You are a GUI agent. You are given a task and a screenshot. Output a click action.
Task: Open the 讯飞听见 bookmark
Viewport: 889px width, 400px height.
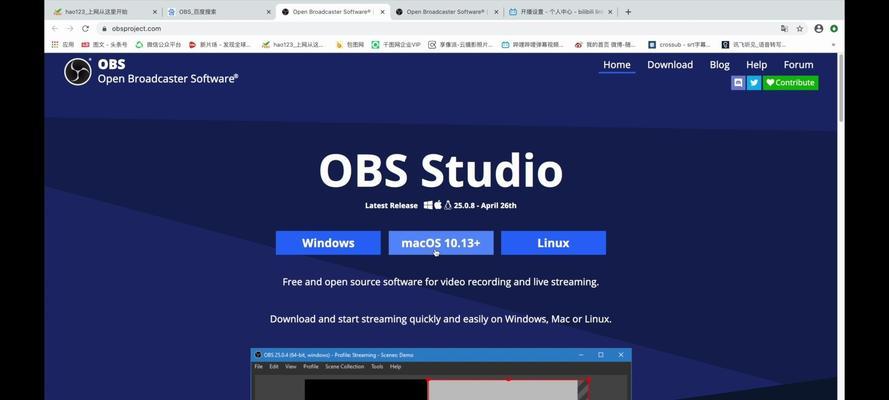click(x=753, y=44)
